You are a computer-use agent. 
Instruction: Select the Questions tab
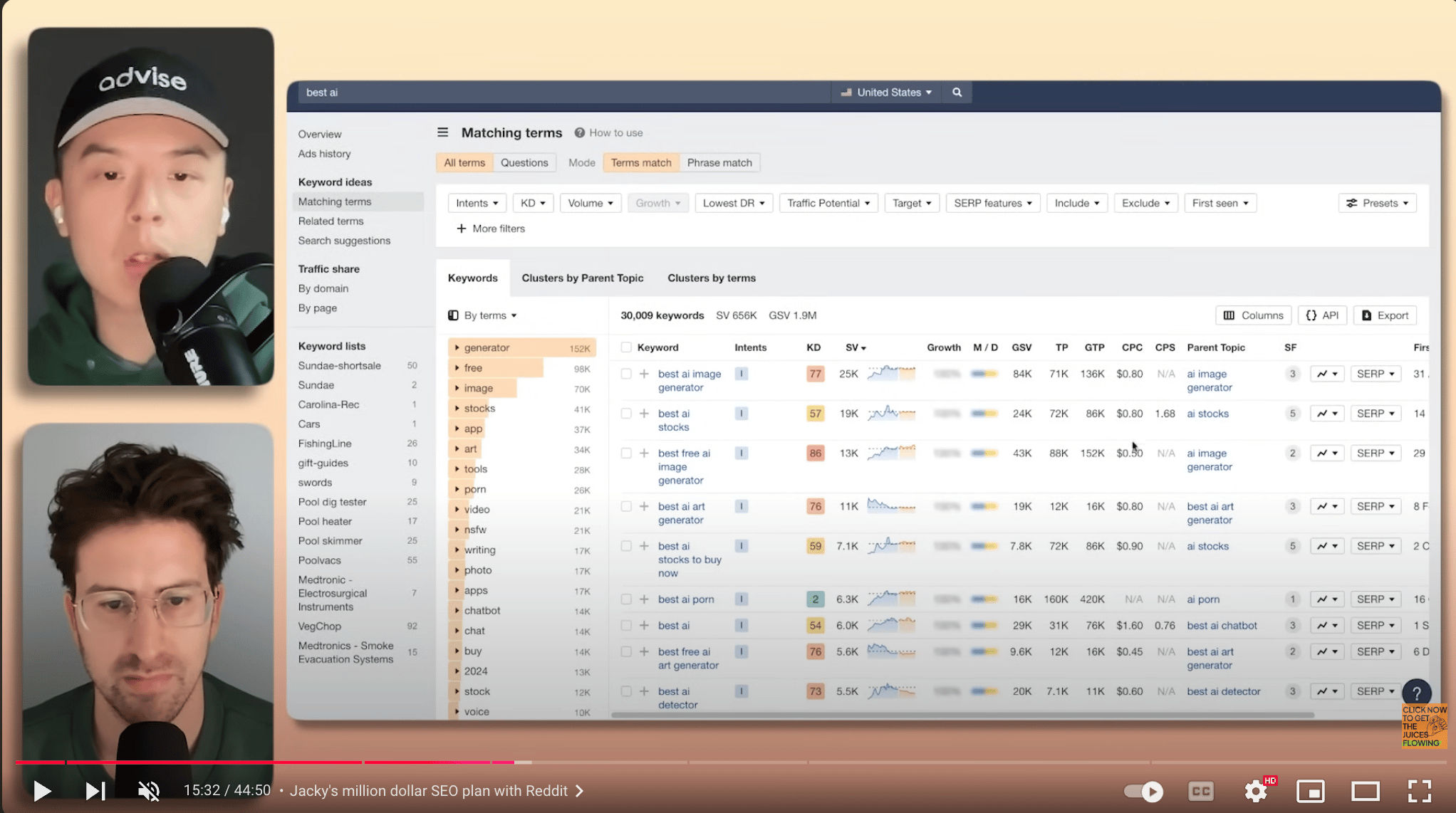524,162
